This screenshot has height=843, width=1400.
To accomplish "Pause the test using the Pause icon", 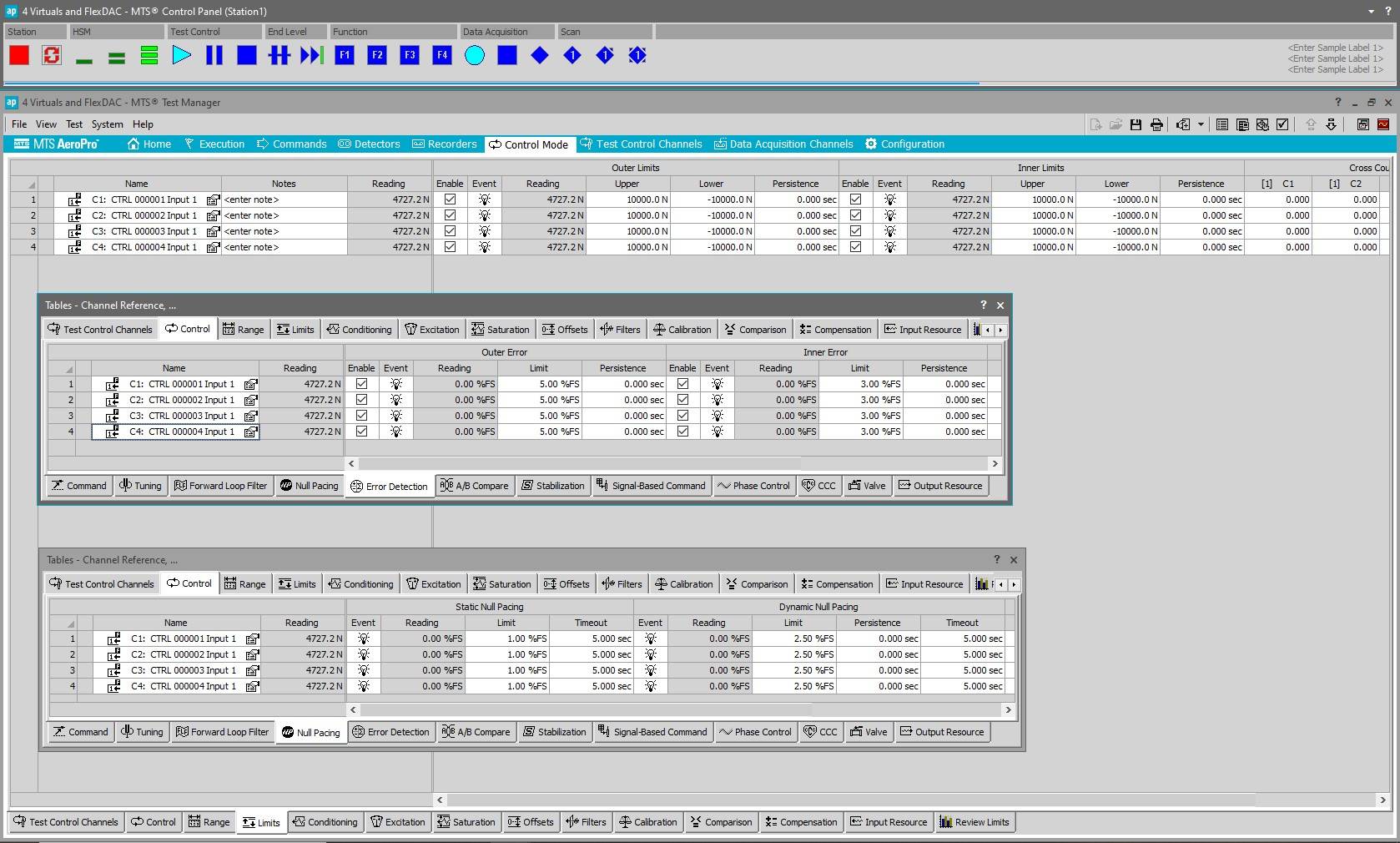I will [214, 56].
